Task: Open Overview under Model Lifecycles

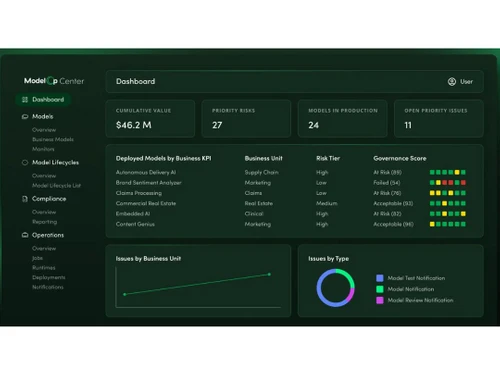Action: pos(44,176)
